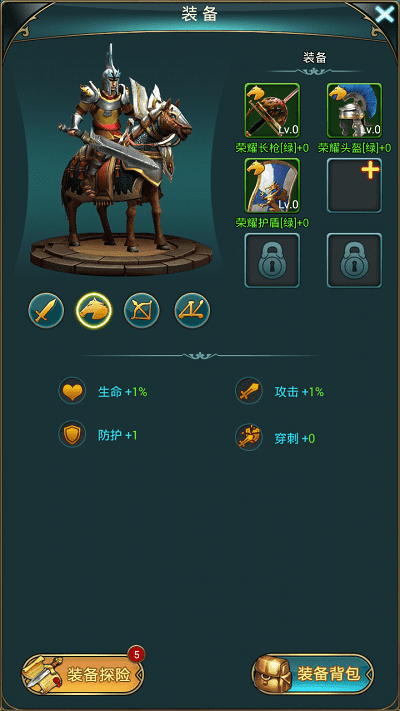This screenshot has height=711, width=400.
Task: Click the red 5 notification badge
Action: (137, 654)
